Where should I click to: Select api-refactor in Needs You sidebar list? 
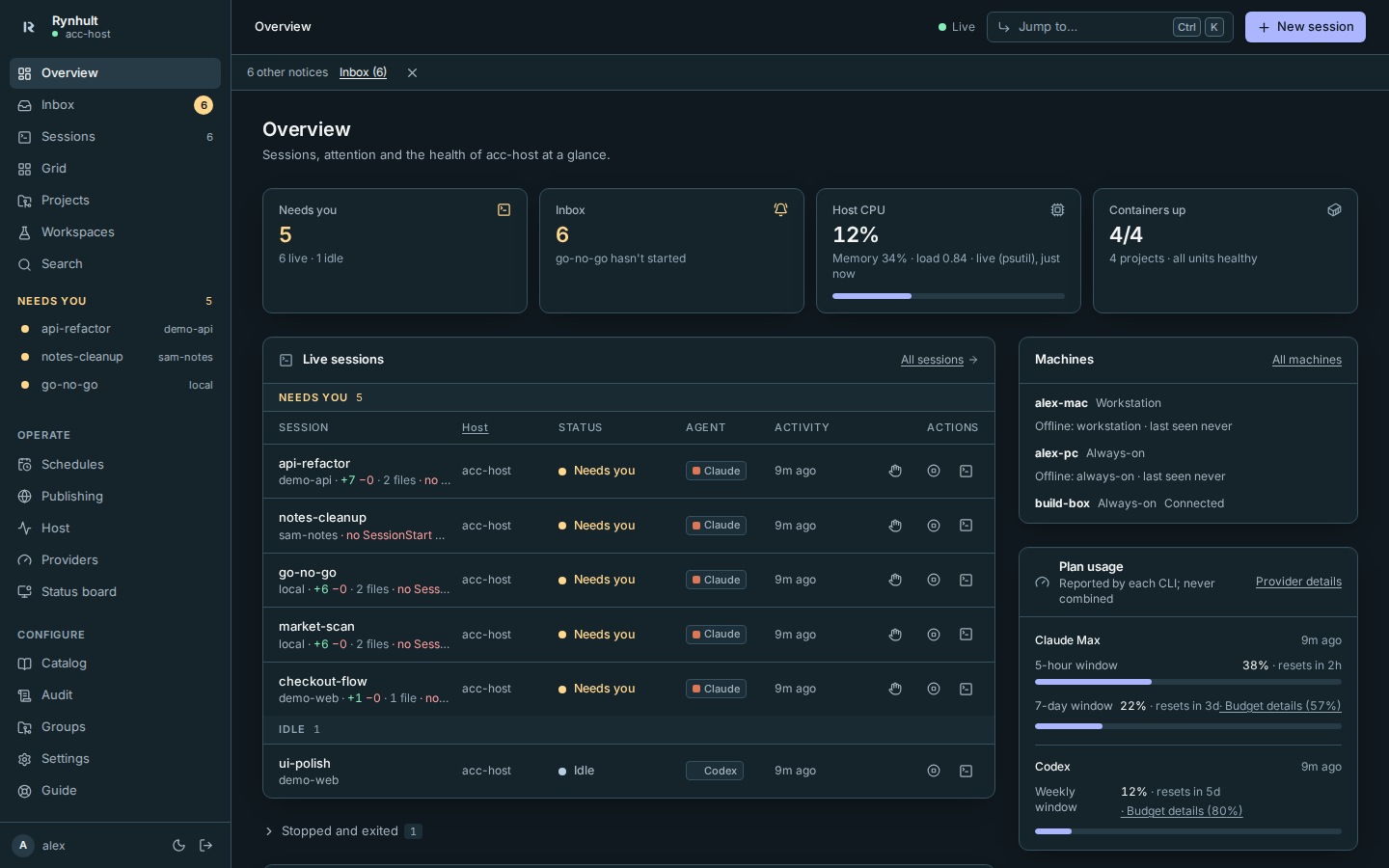coord(115,329)
